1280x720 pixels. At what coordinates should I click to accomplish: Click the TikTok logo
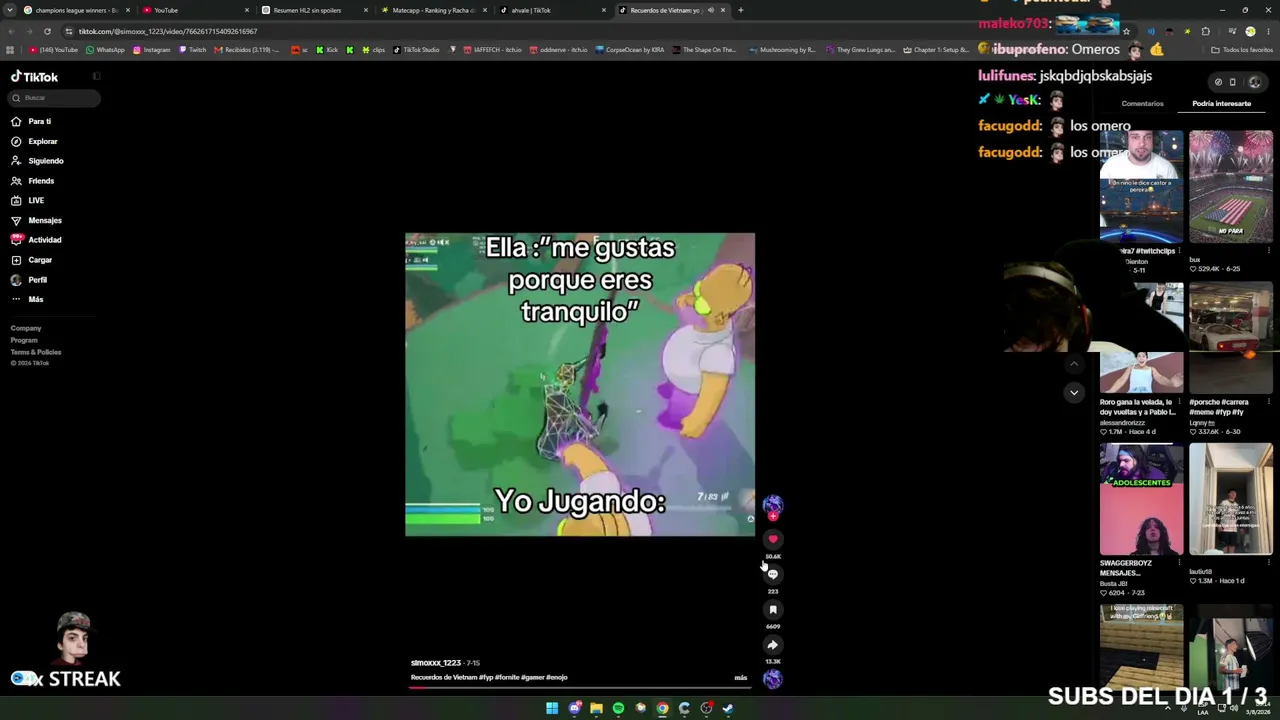pyautogui.click(x=34, y=77)
